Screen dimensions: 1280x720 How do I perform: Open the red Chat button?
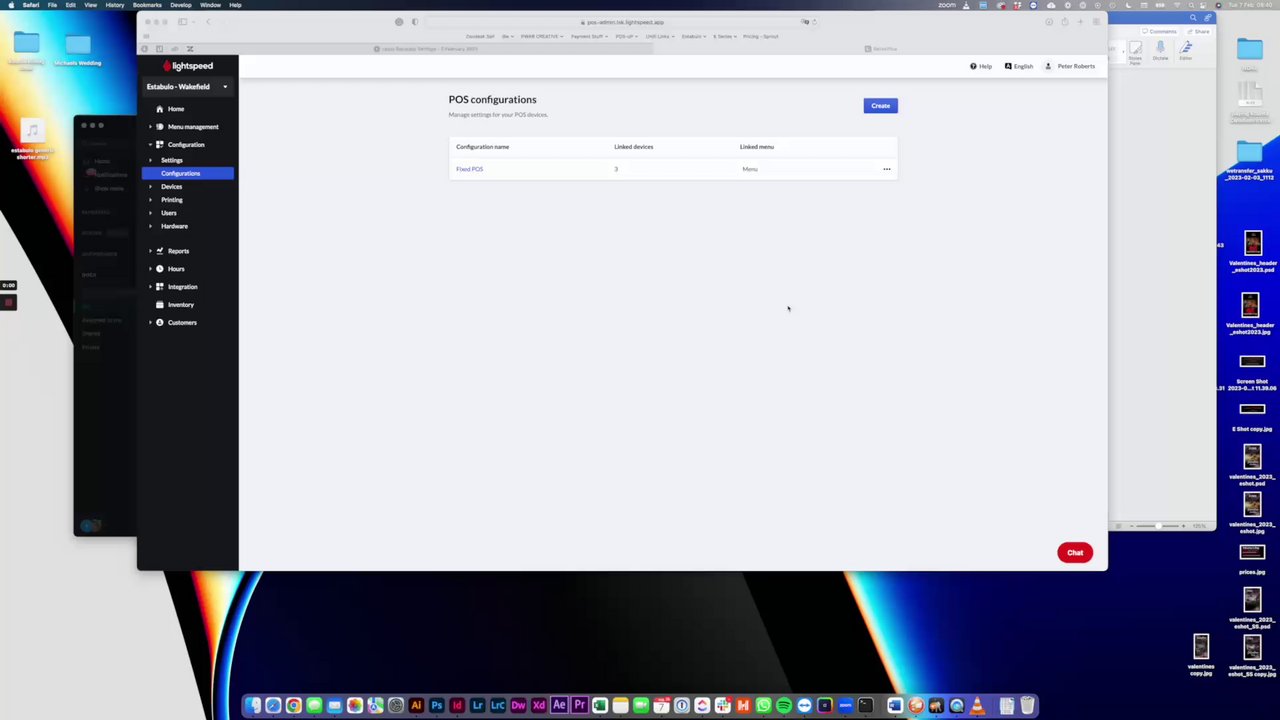[1075, 553]
